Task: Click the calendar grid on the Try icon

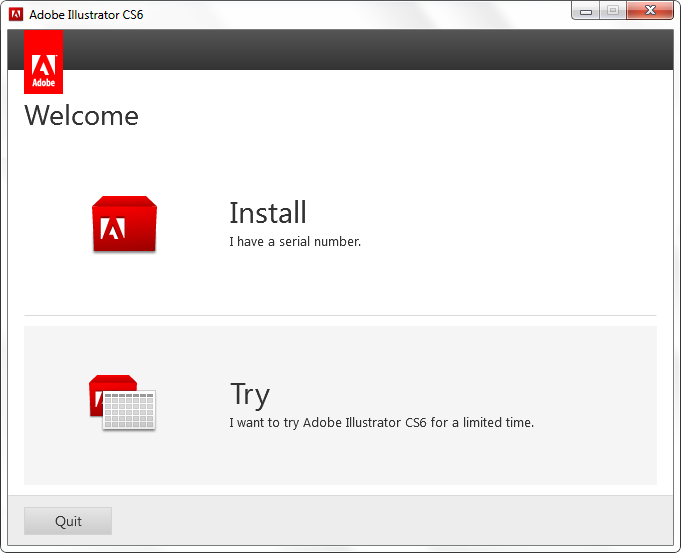Action: tap(130, 410)
